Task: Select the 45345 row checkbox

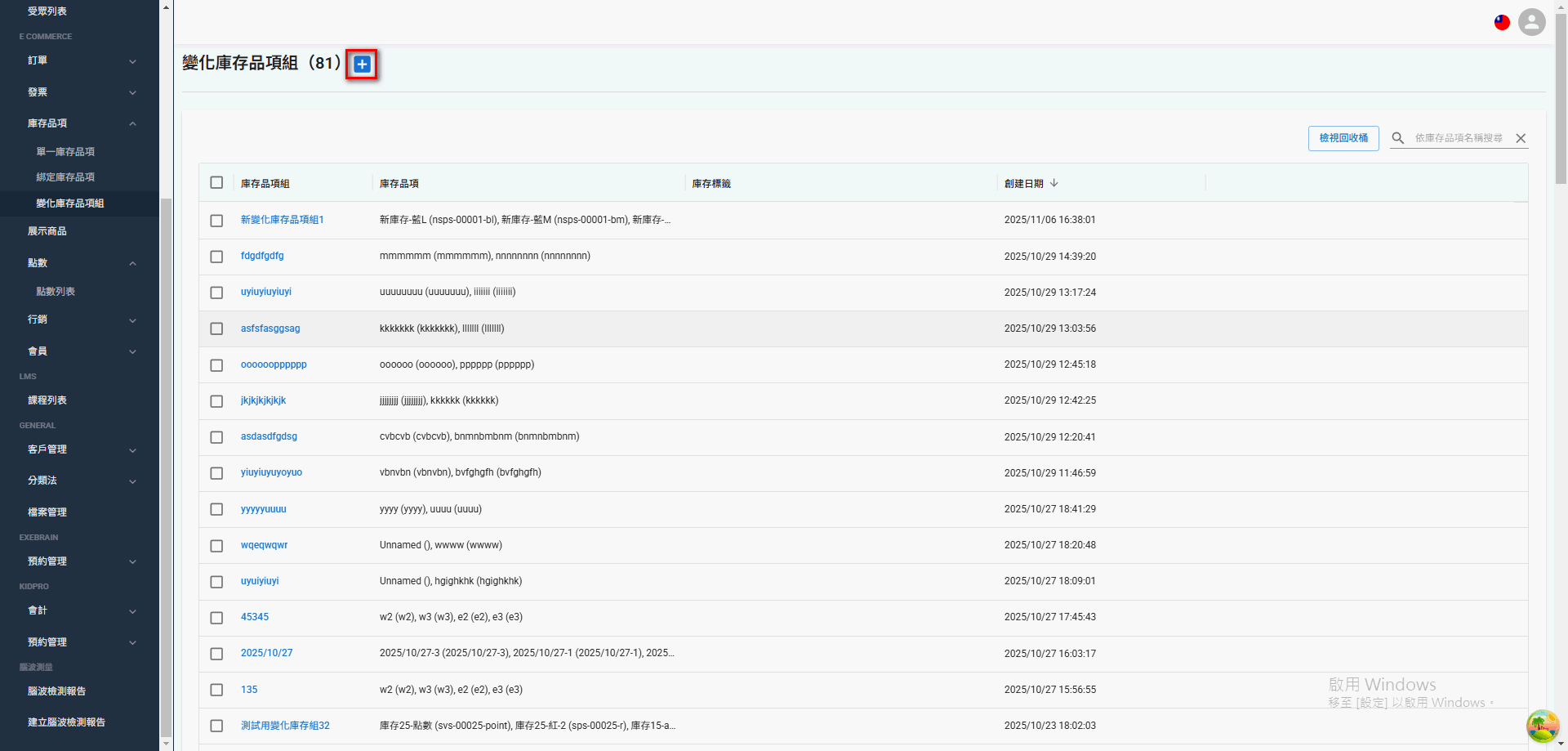Action: point(216,618)
